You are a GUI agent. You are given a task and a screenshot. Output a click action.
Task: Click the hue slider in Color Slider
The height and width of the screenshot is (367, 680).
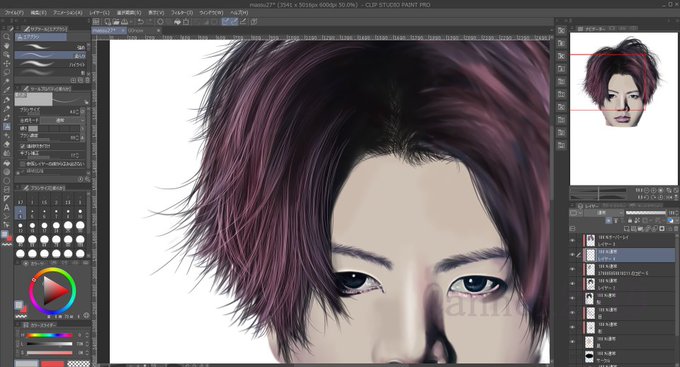coord(49,335)
